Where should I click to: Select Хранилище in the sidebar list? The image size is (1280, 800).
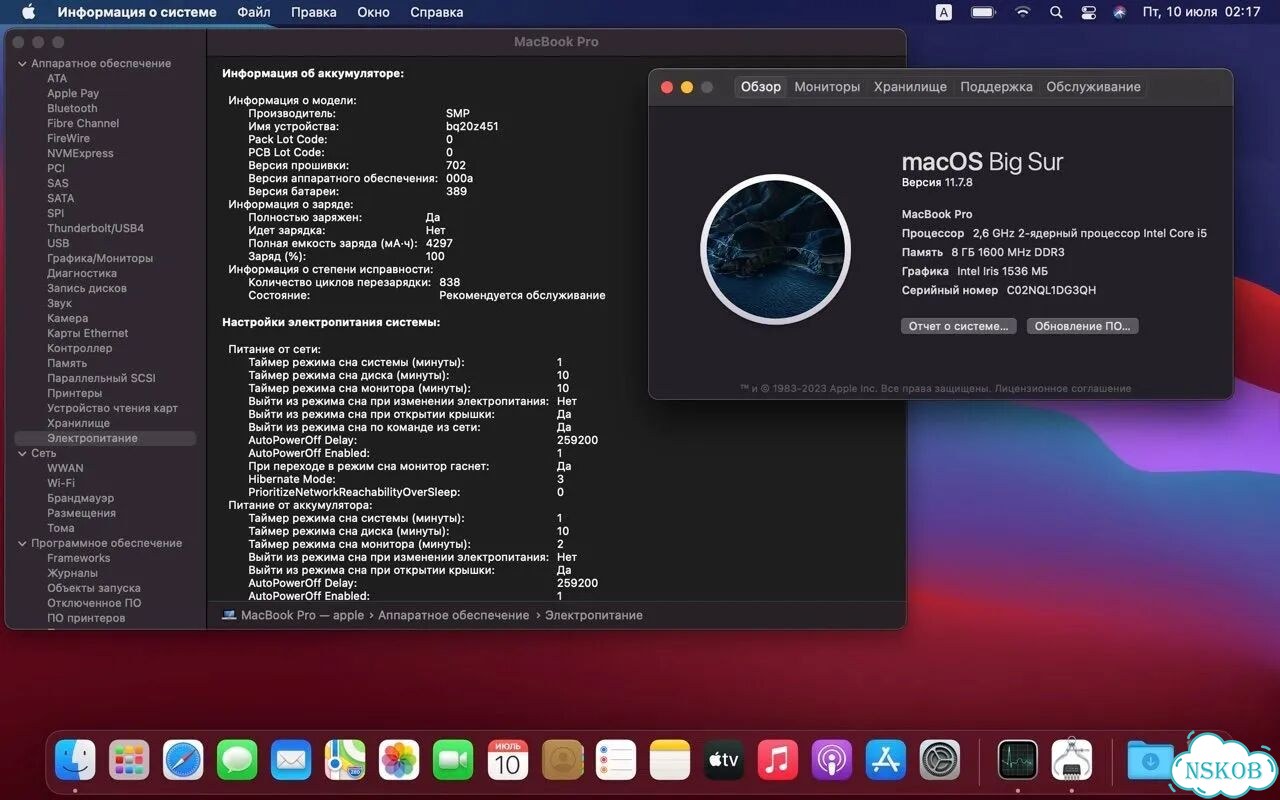coord(78,423)
